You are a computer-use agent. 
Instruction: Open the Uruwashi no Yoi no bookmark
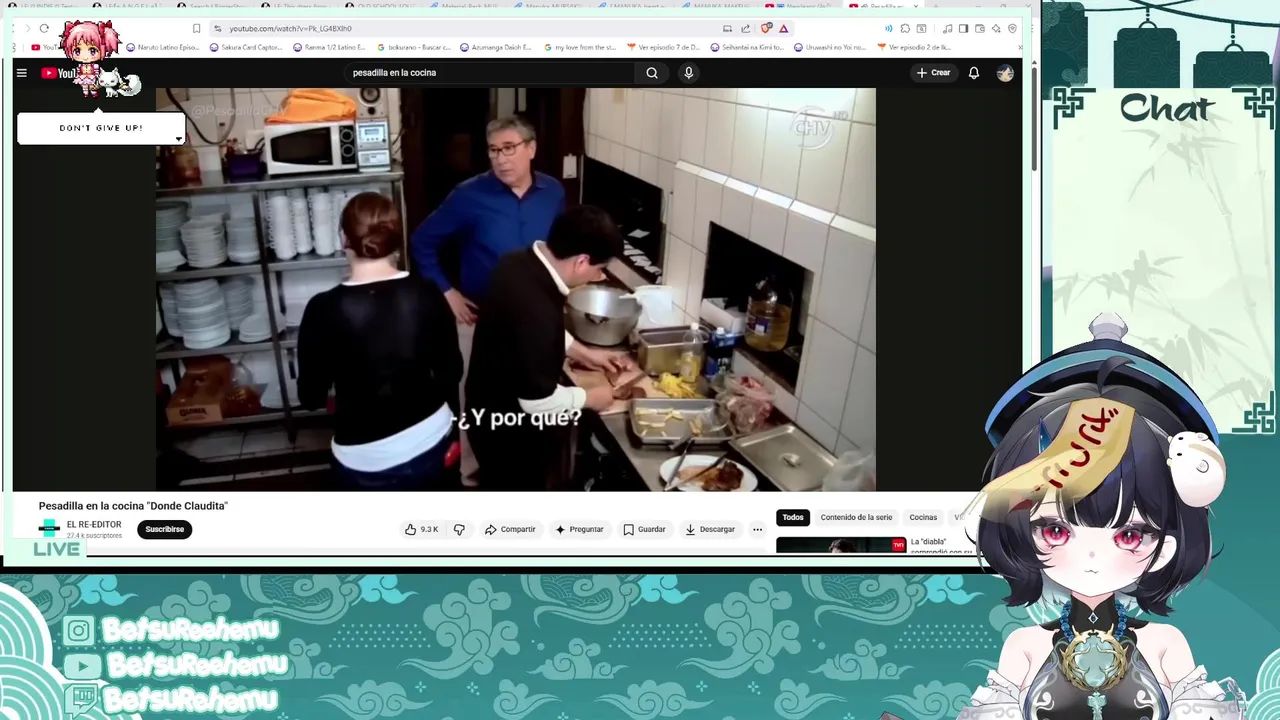tap(832, 47)
